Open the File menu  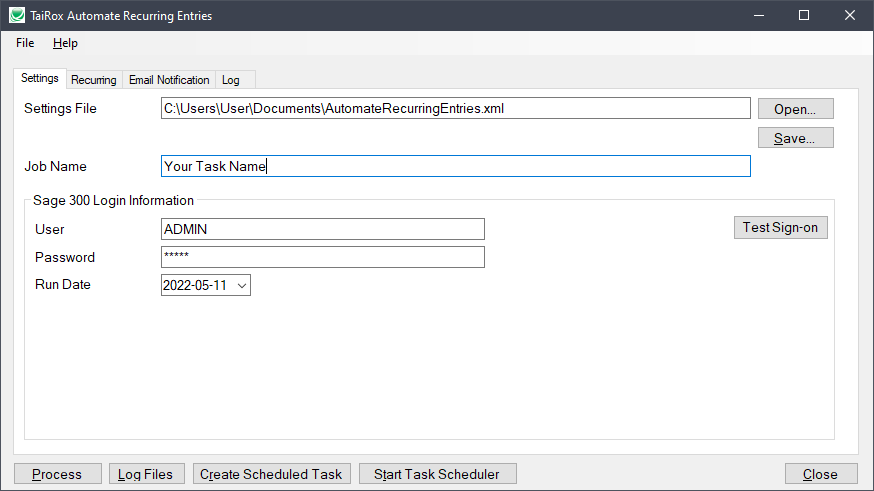25,43
